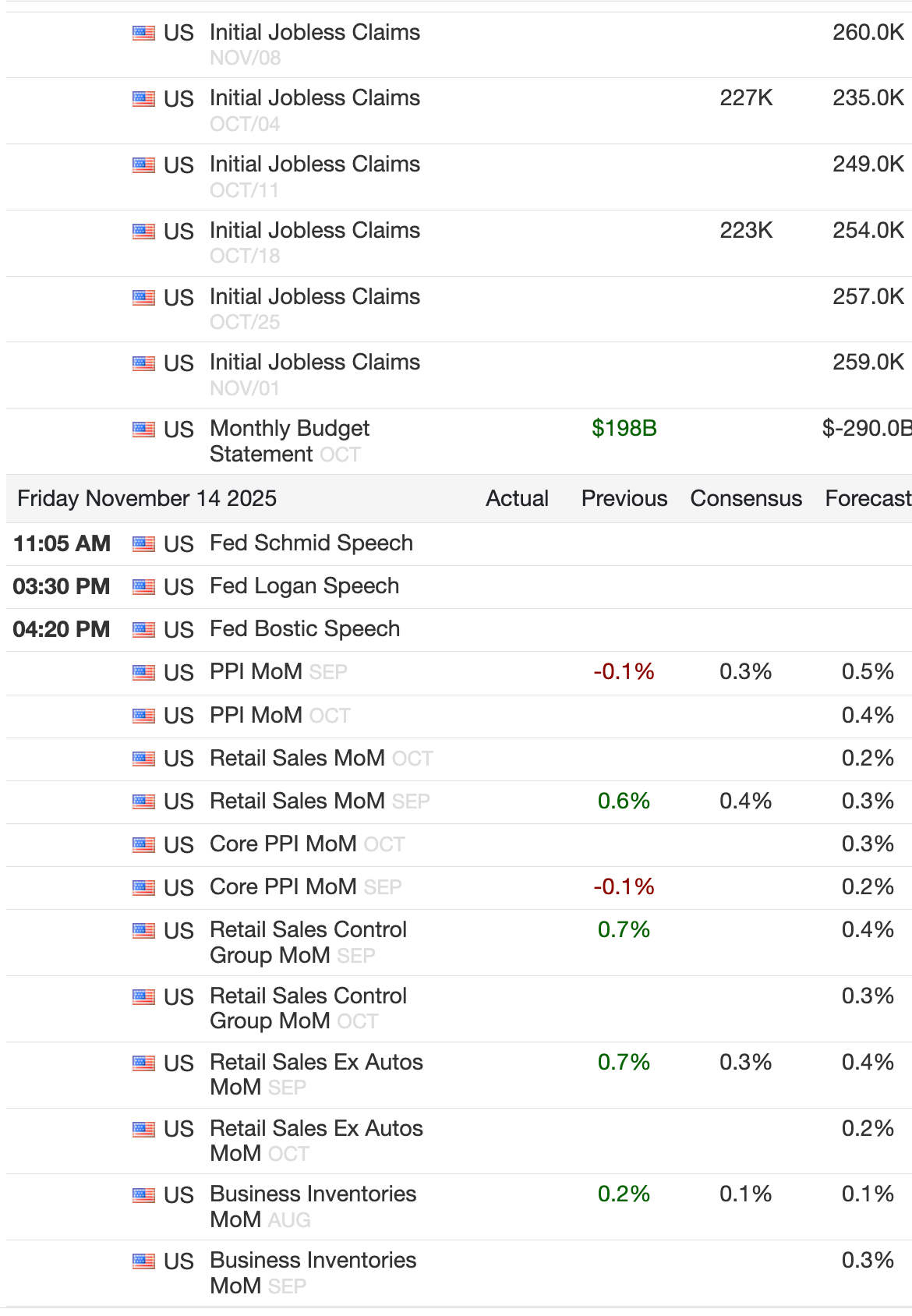The height and width of the screenshot is (1316, 912).
Task: Click the flag on the Core PPI MoM OCT row
Action: tap(143, 844)
